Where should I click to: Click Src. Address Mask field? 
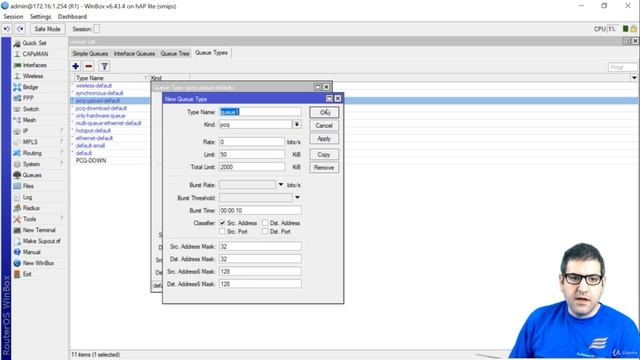point(260,247)
